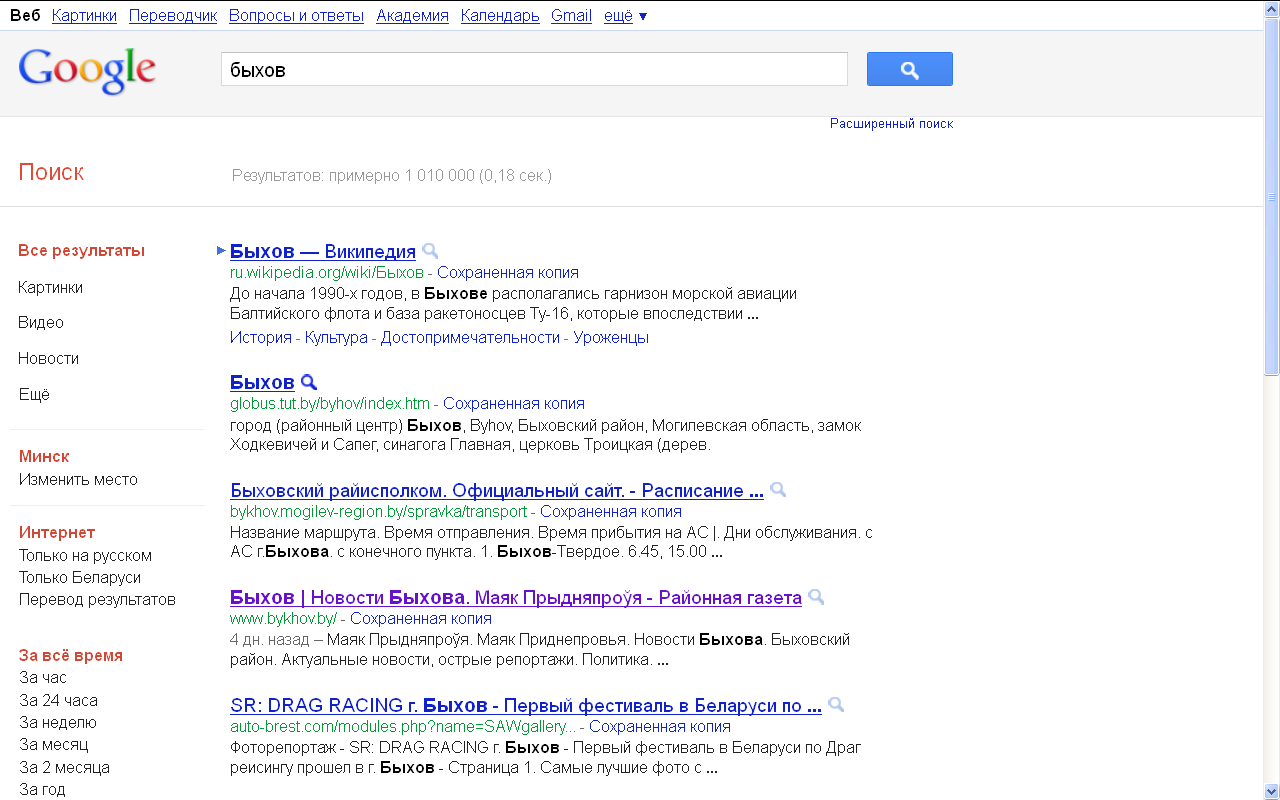Open Gmail in the top bar

[x=571, y=15]
